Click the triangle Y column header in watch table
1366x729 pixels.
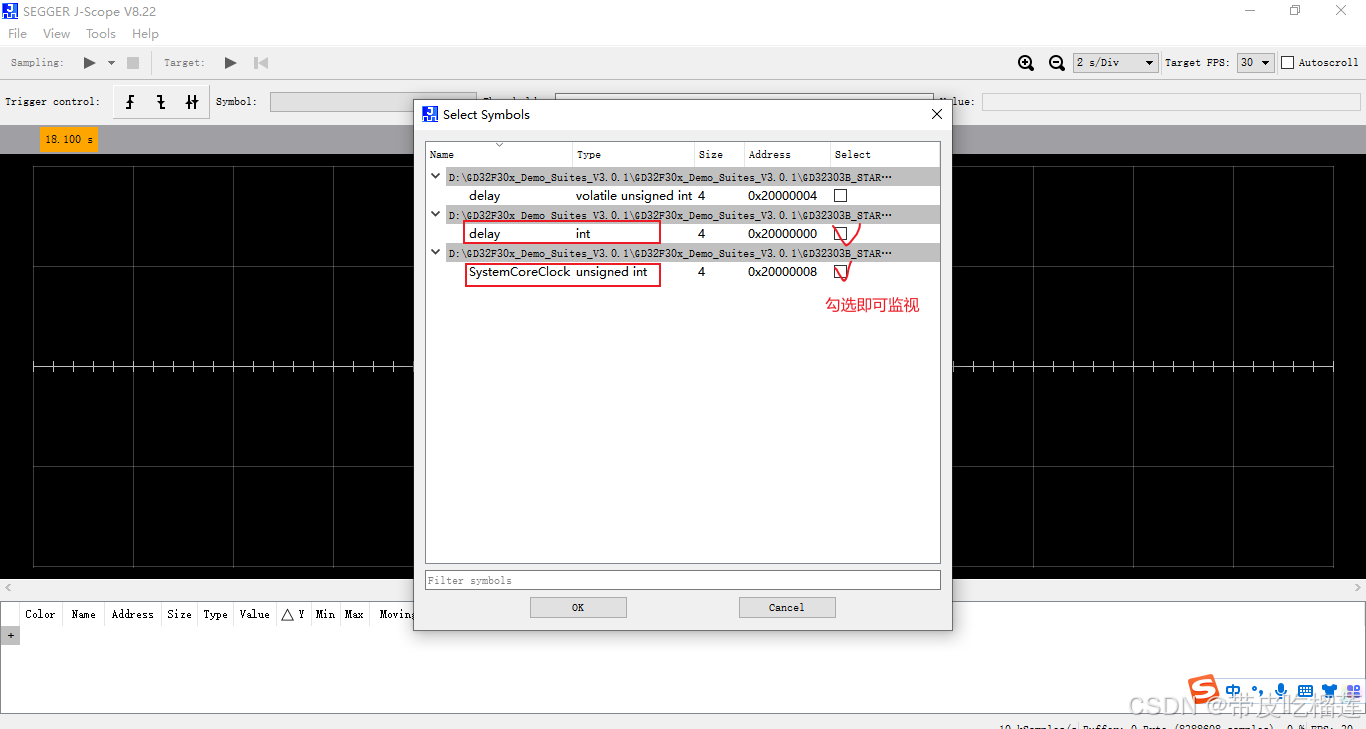(293, 614)
